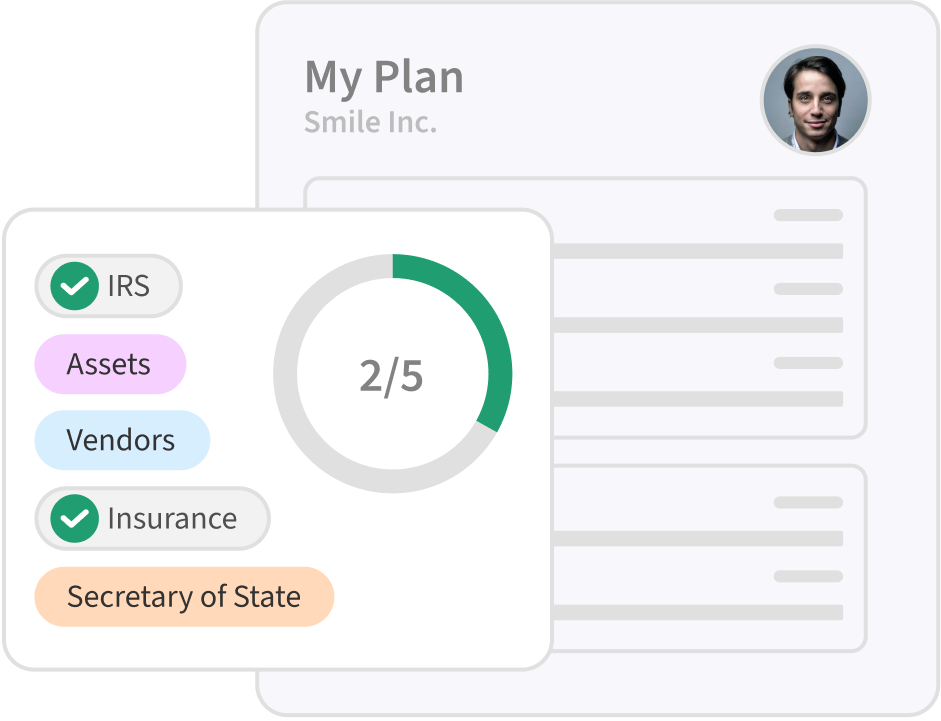
Task: Select the purple Assets tag
Action: point(110,364)
